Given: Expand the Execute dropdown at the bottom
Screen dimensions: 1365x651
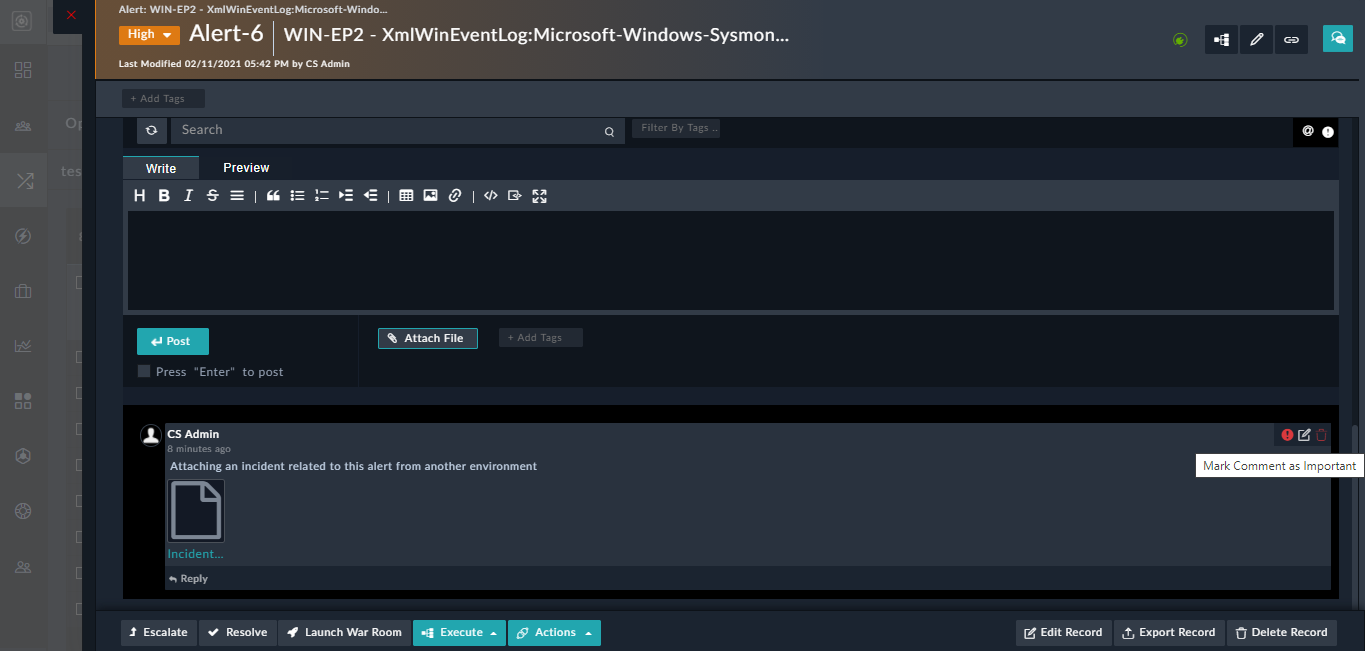Looking at the screenshot, I should 459,632.
